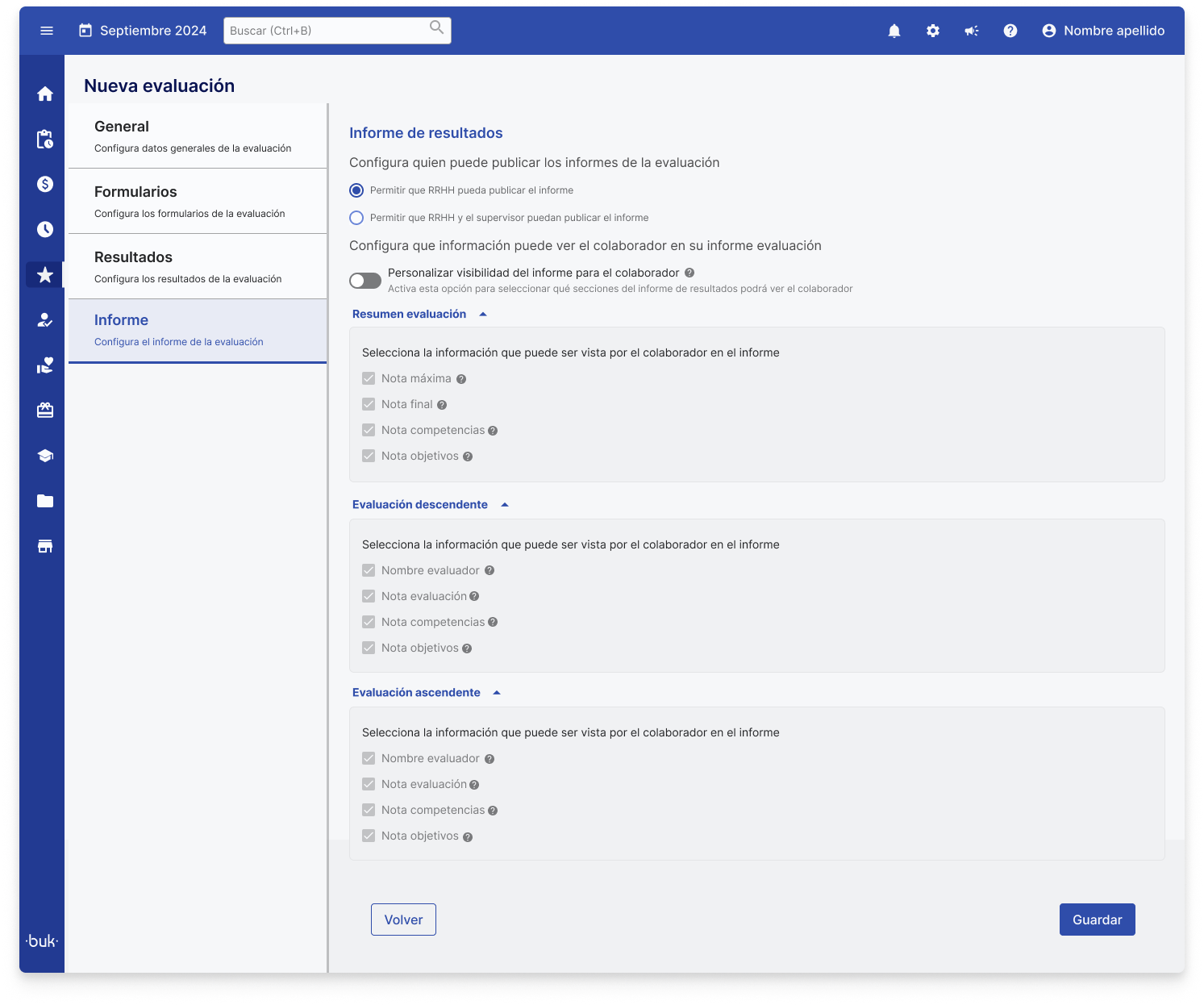The width and height of the screenshot is (1204, 1005).
Task: Collapse the Evaluación descendente section
Action: (x=505, y=505)
